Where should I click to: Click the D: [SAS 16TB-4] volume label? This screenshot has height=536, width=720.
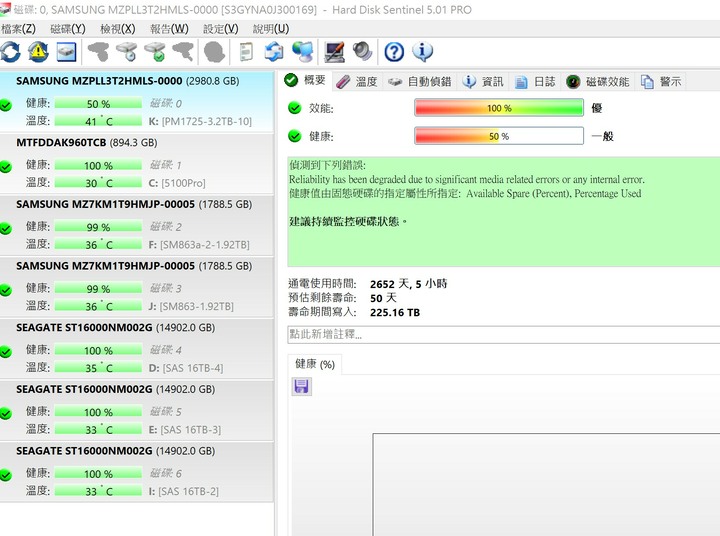click(x=186, y=368)
